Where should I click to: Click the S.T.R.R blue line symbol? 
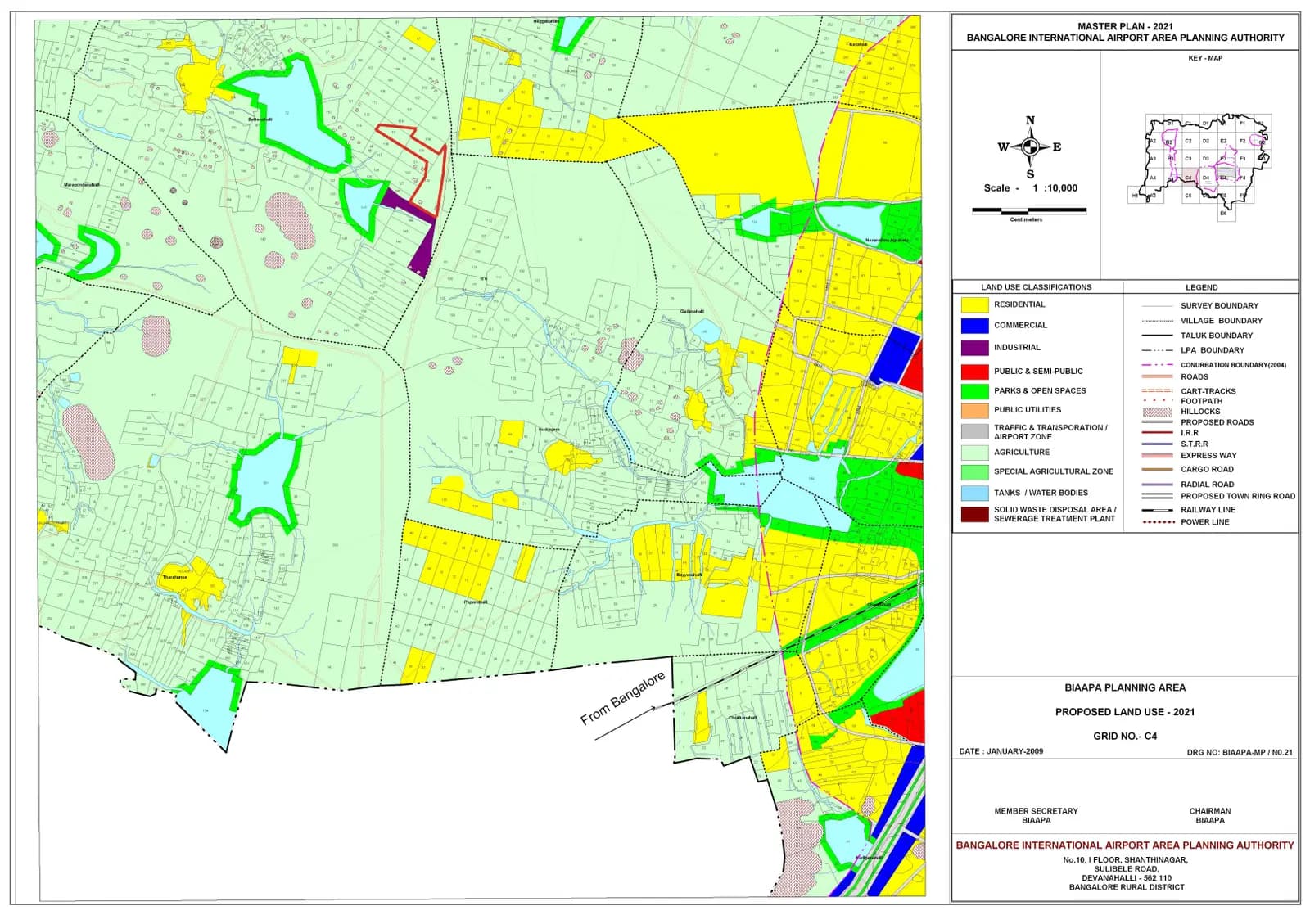point(1157,444)
